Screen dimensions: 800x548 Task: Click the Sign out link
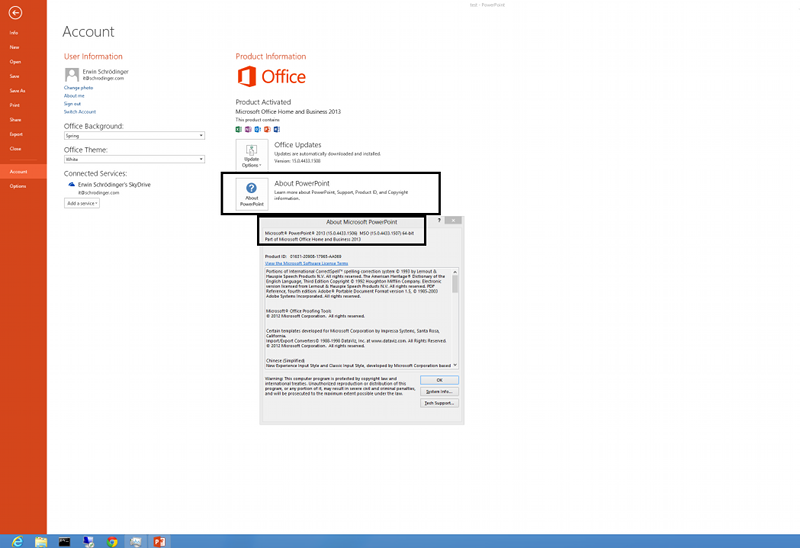tap(72, 104)
